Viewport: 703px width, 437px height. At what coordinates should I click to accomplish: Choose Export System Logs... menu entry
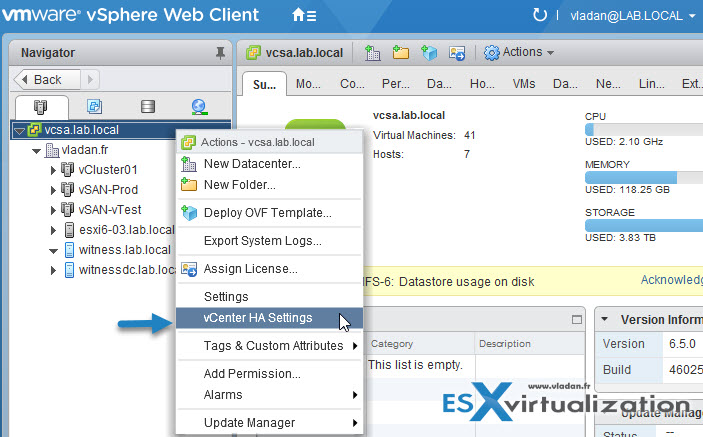pos(269,241)
